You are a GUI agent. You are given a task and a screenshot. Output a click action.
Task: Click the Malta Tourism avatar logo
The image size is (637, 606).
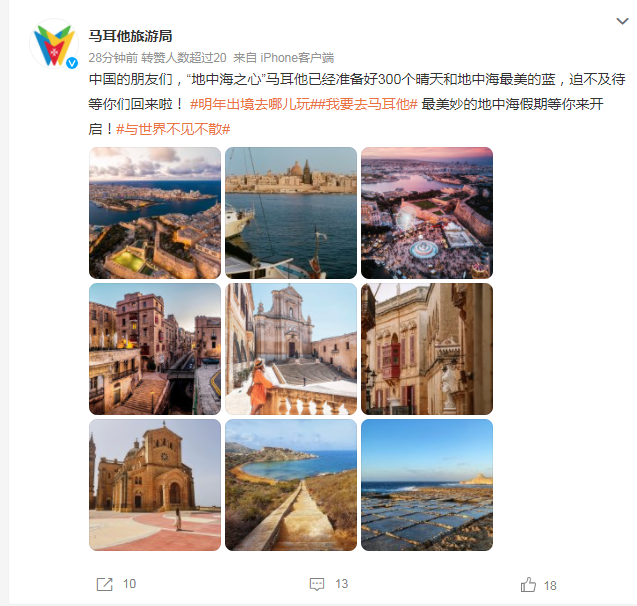(x=54, y=43)
